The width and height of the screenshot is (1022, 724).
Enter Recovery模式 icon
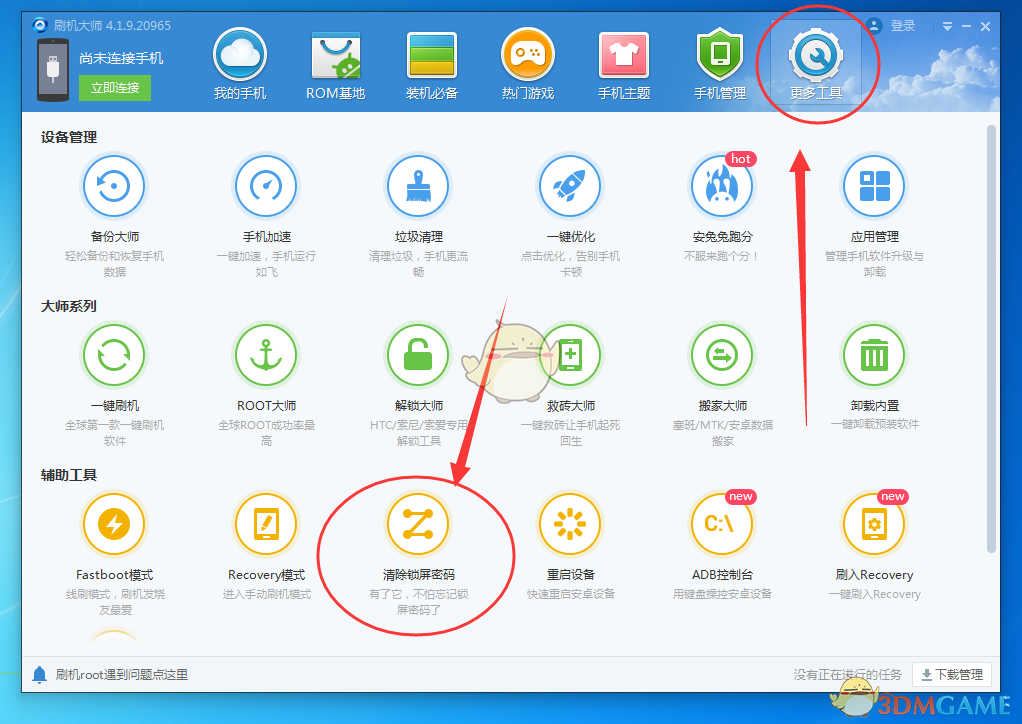266,524
